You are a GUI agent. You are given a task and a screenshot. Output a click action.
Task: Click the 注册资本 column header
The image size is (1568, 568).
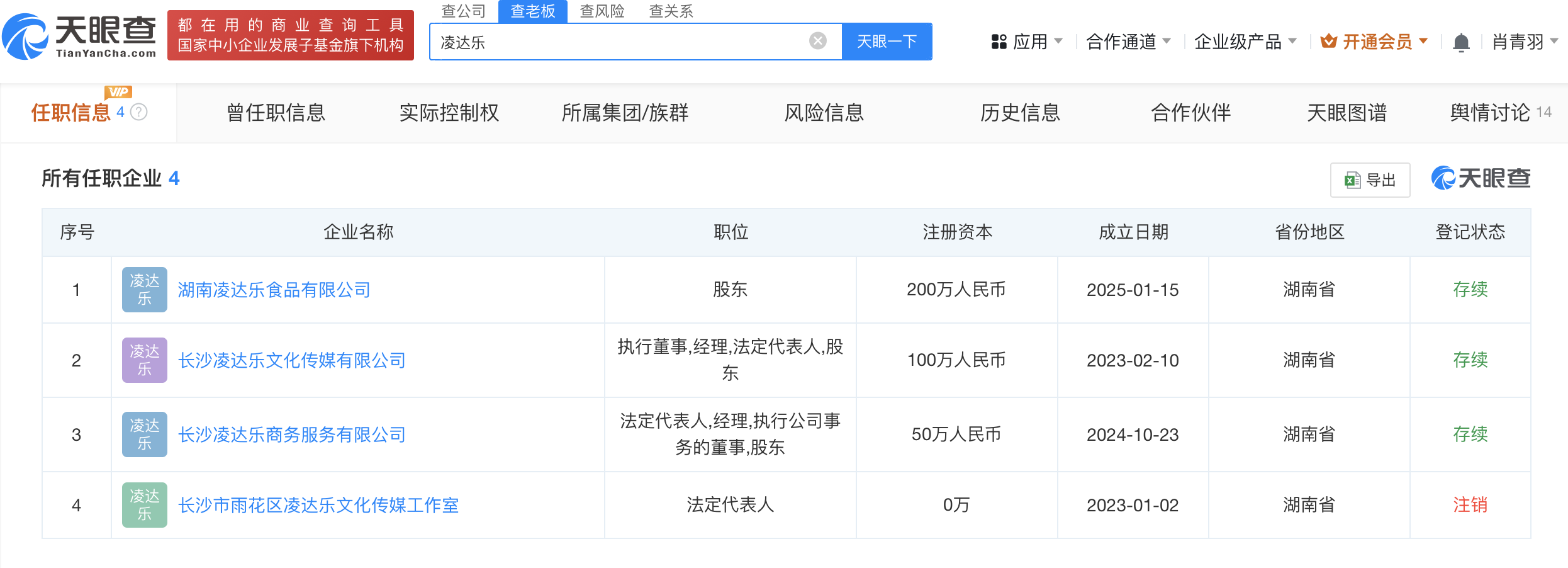pyautogui.click(x=958, y=232)
